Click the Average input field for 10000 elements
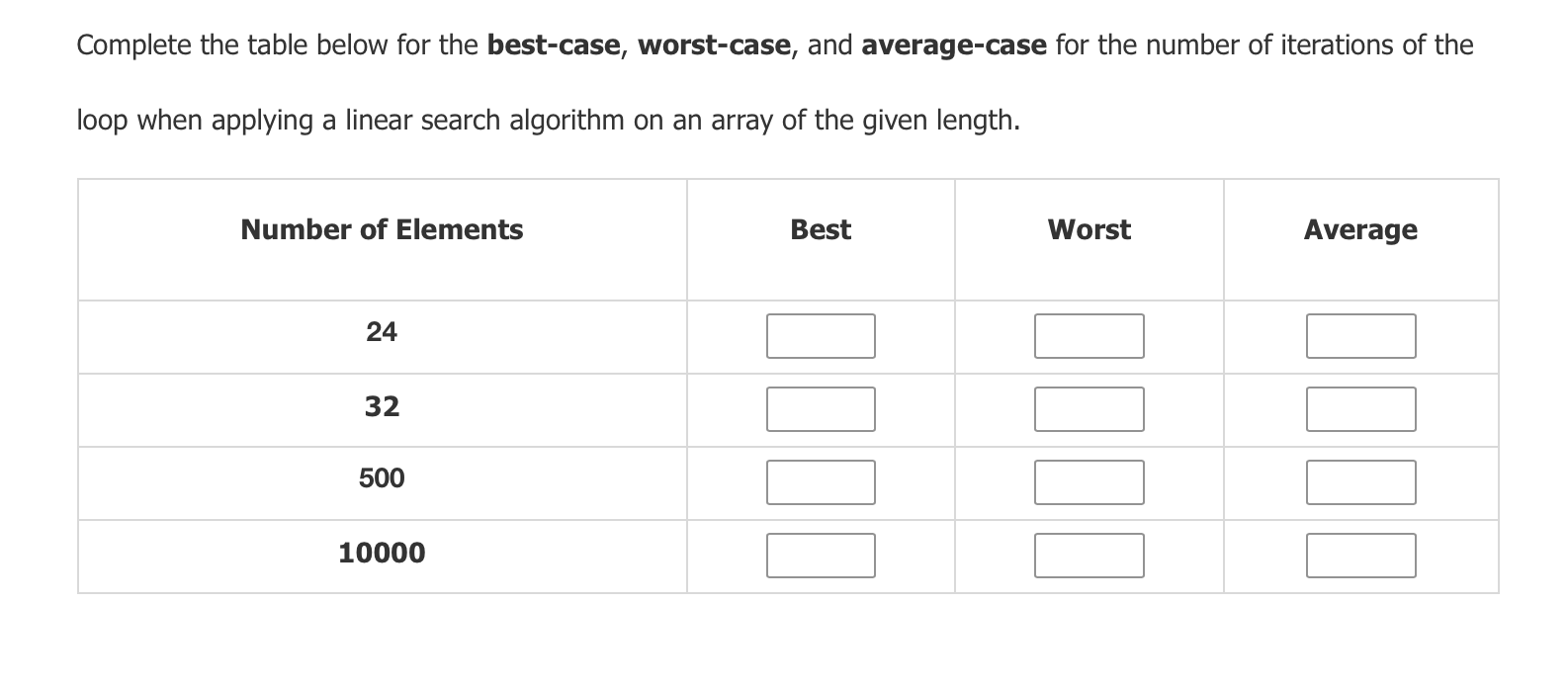 1361,556
